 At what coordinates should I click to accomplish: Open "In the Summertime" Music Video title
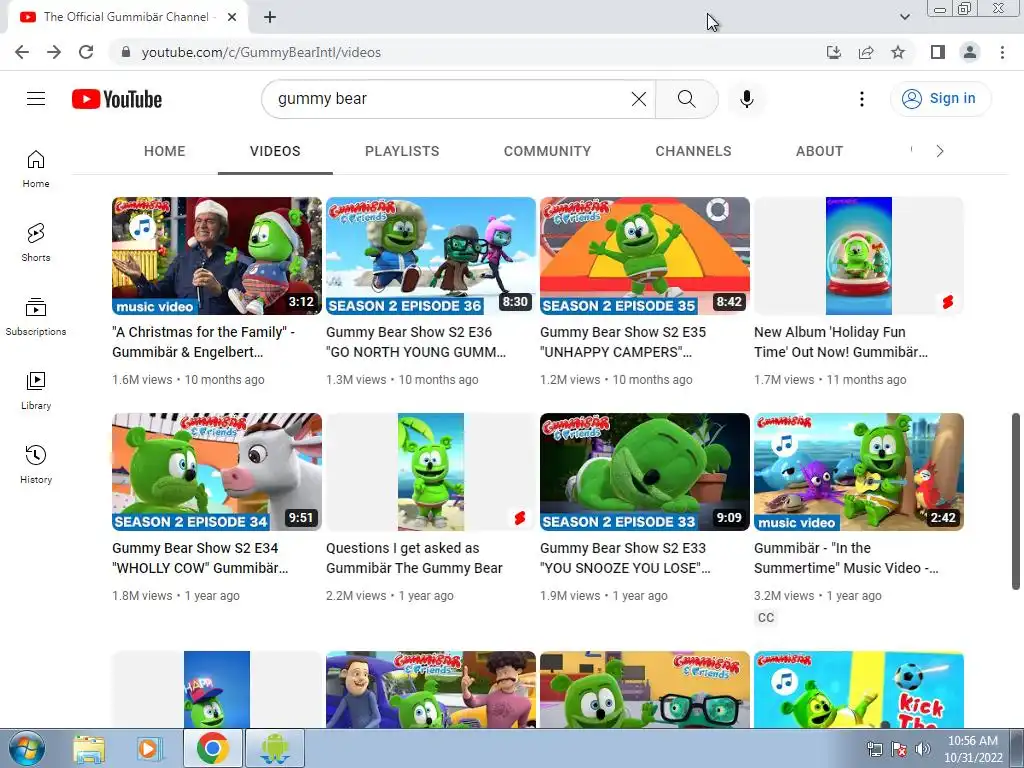click(x=846, y=558)
